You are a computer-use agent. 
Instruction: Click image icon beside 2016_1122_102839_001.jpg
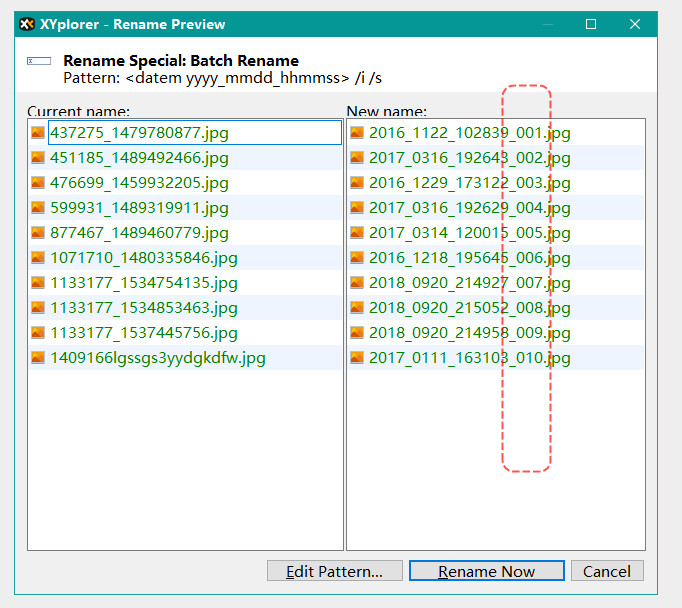[x=357, y=132]
